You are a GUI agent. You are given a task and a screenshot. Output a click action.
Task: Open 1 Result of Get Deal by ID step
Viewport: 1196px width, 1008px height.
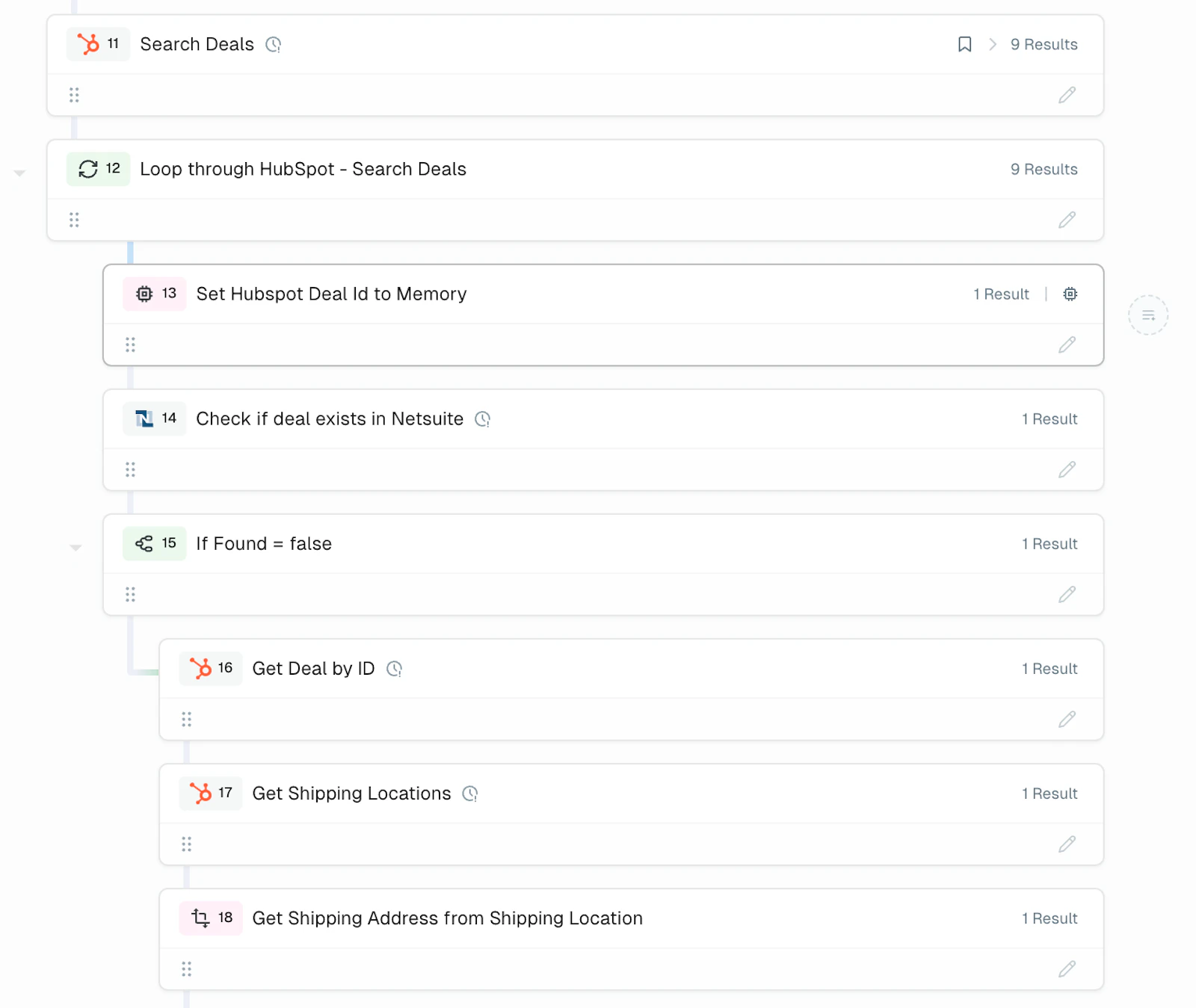point(1049,668)
